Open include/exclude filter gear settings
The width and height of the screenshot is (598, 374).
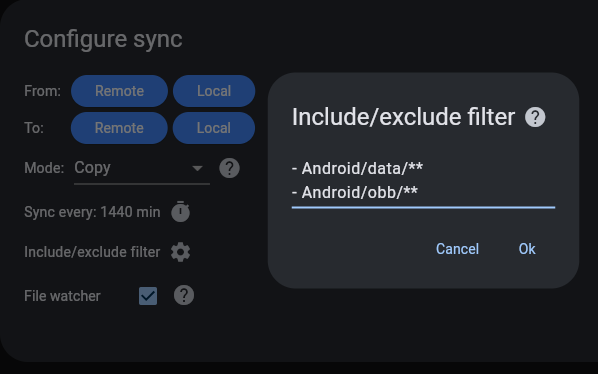tap(180, 252)
